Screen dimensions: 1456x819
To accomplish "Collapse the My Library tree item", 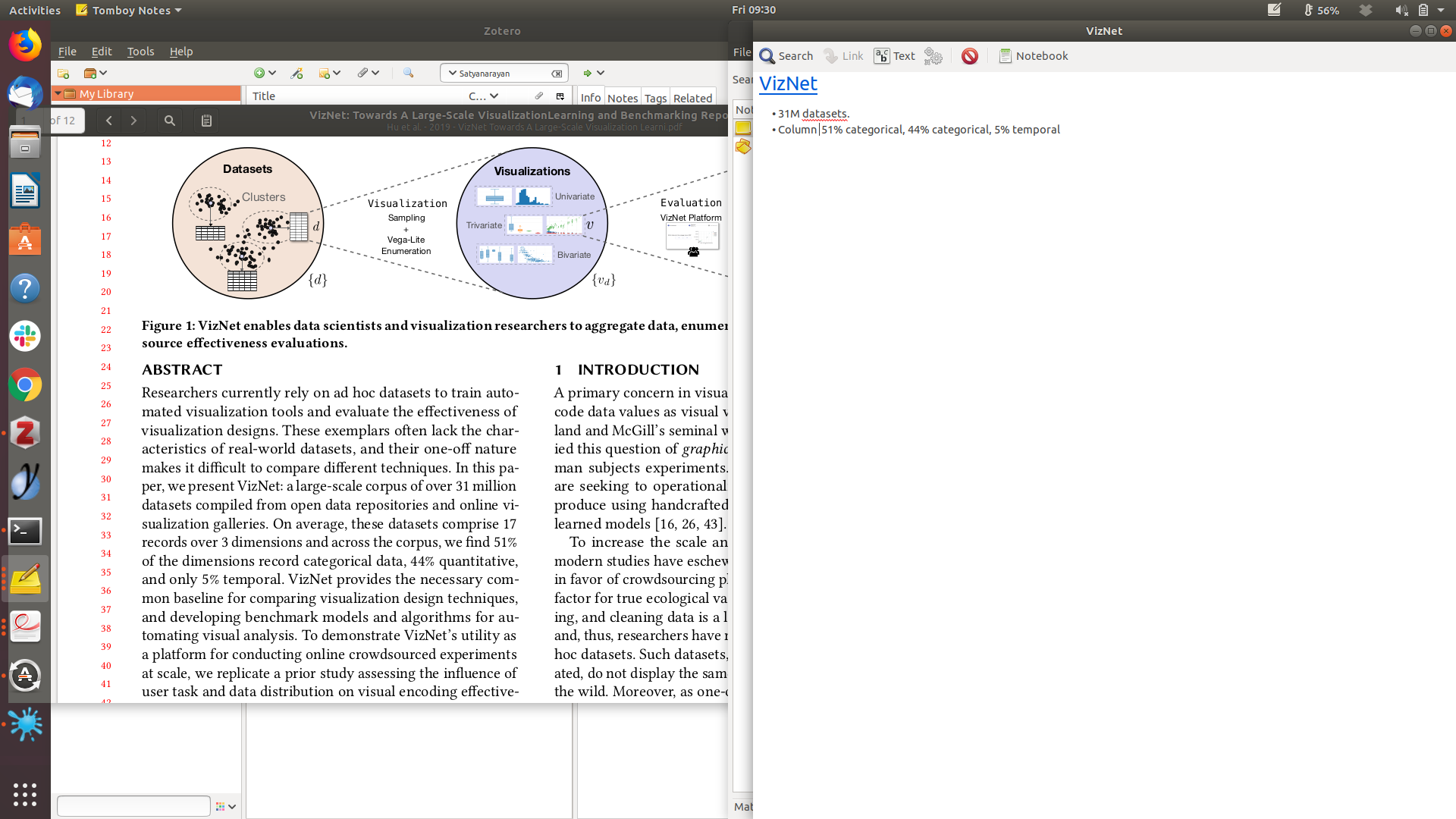I will 57,93.
